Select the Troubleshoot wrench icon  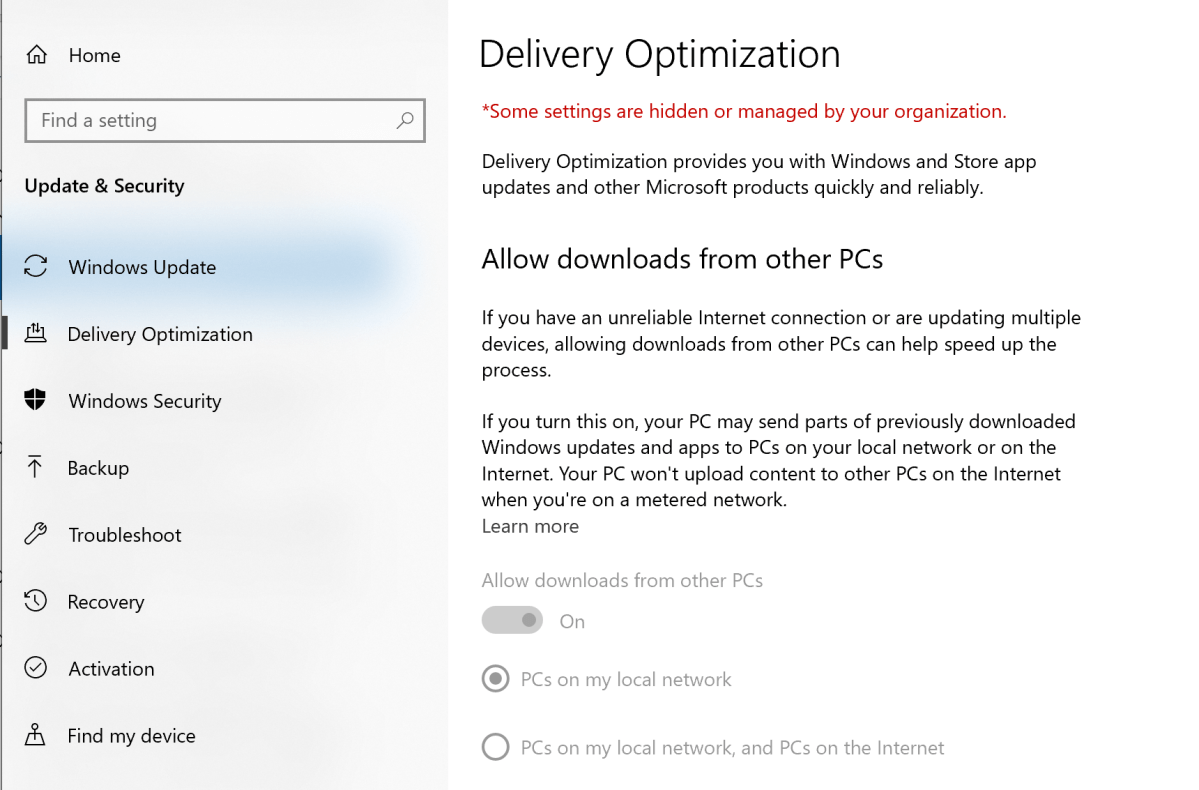[37, 534]
